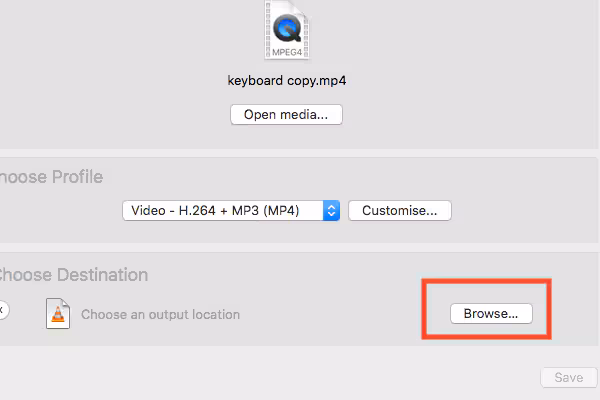
Task: Click the Choose Destination section heading
Action: 72,274
